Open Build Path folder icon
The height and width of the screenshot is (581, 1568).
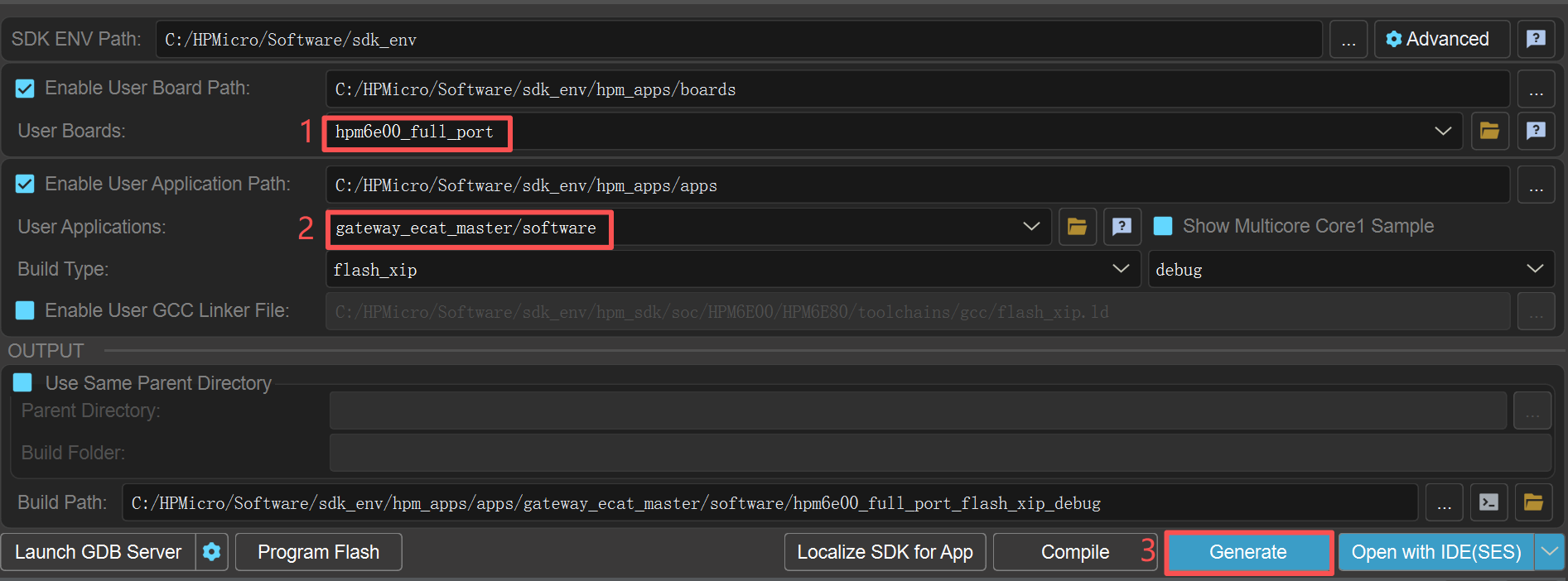1533,502
